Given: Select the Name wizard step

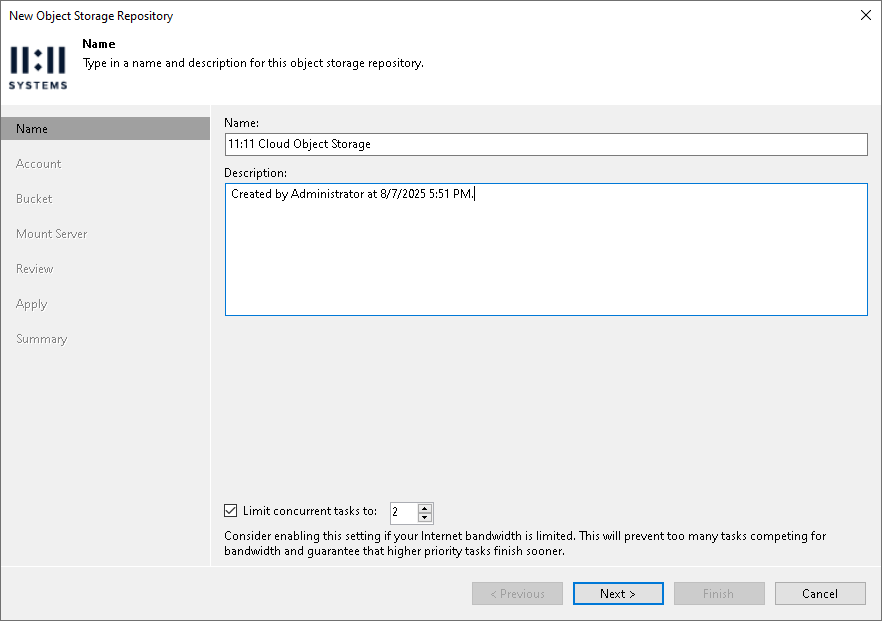Looking at the screenshot, I should (x=105, y=129).
